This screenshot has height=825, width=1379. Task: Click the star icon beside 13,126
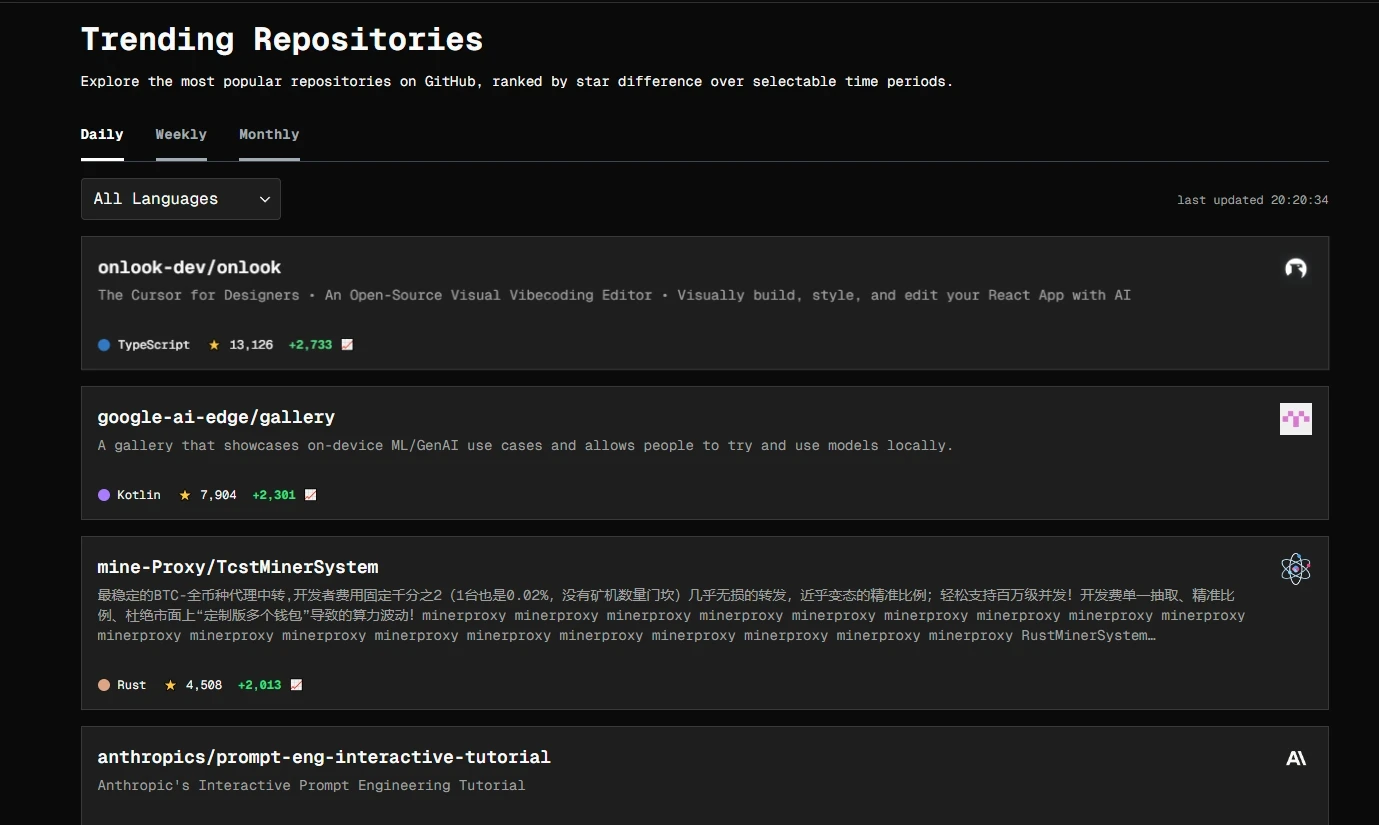[x=214, y=345]
